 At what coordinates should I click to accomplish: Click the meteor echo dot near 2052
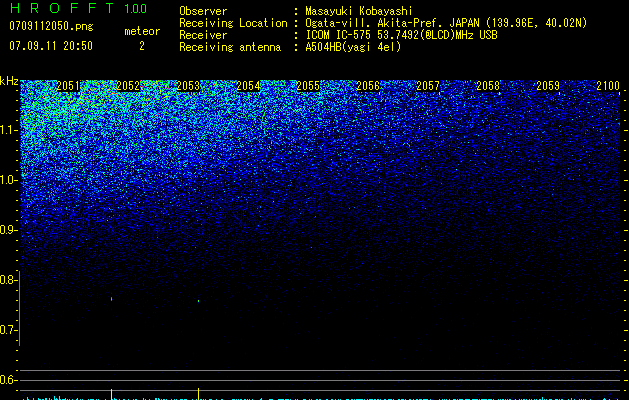[x=112, y=299]
